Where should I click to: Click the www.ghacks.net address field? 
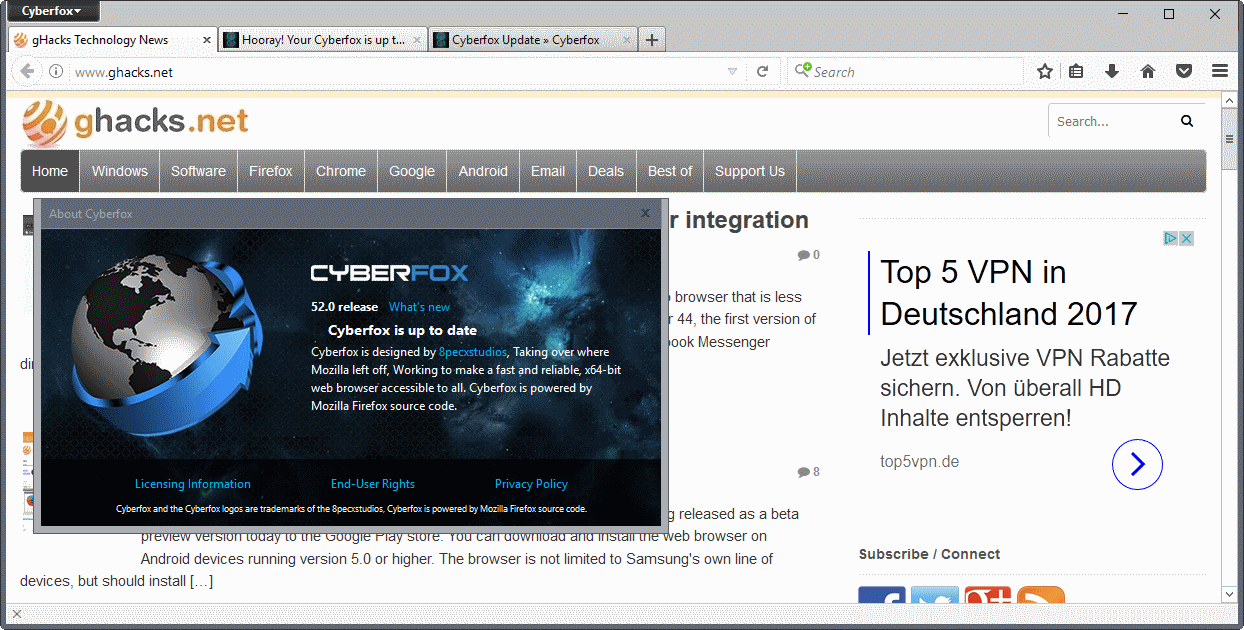pyautogui.click(x=395, y=72)
